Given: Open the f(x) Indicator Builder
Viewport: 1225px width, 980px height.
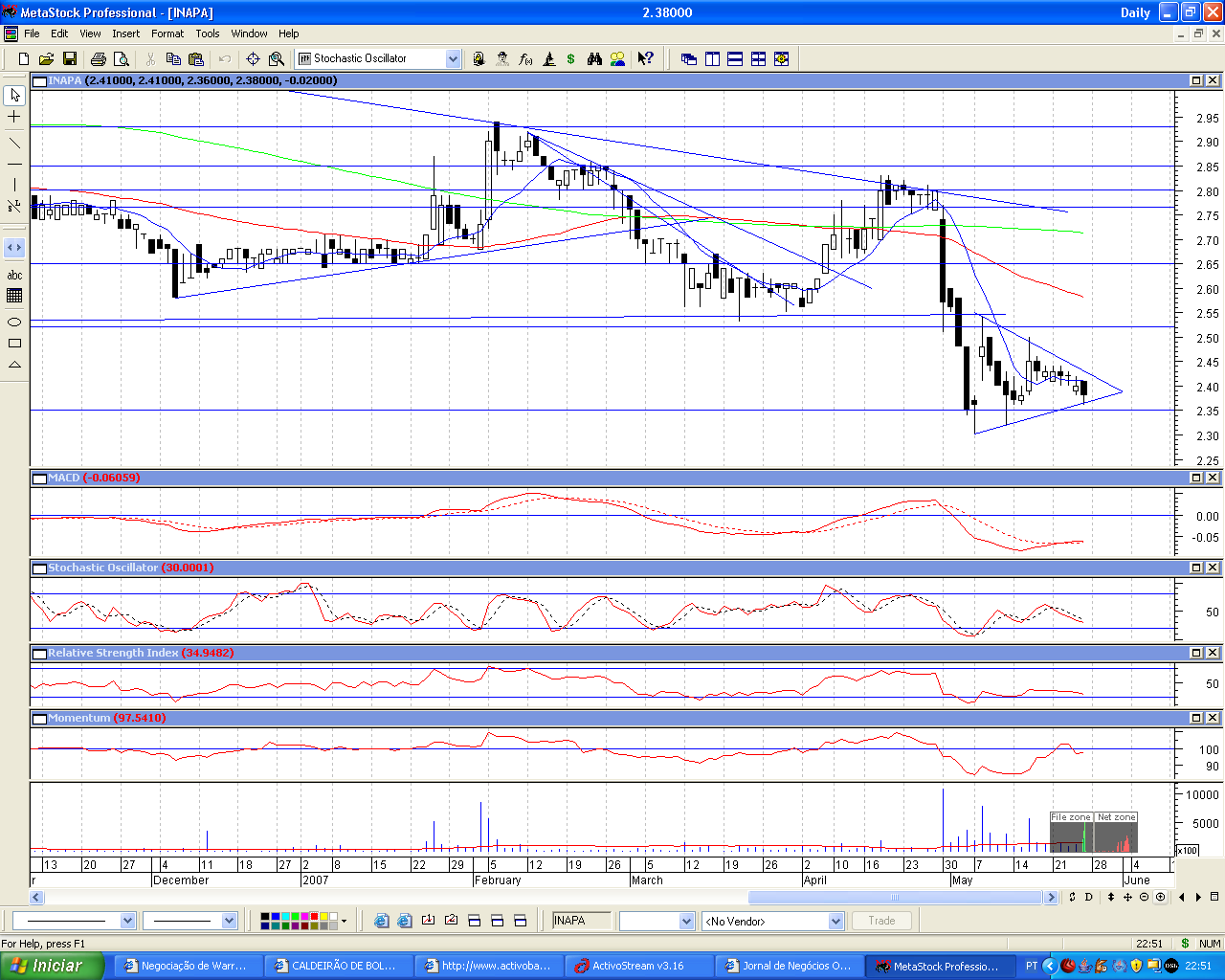Looking at the screenshot, I should tap(525, 59).
